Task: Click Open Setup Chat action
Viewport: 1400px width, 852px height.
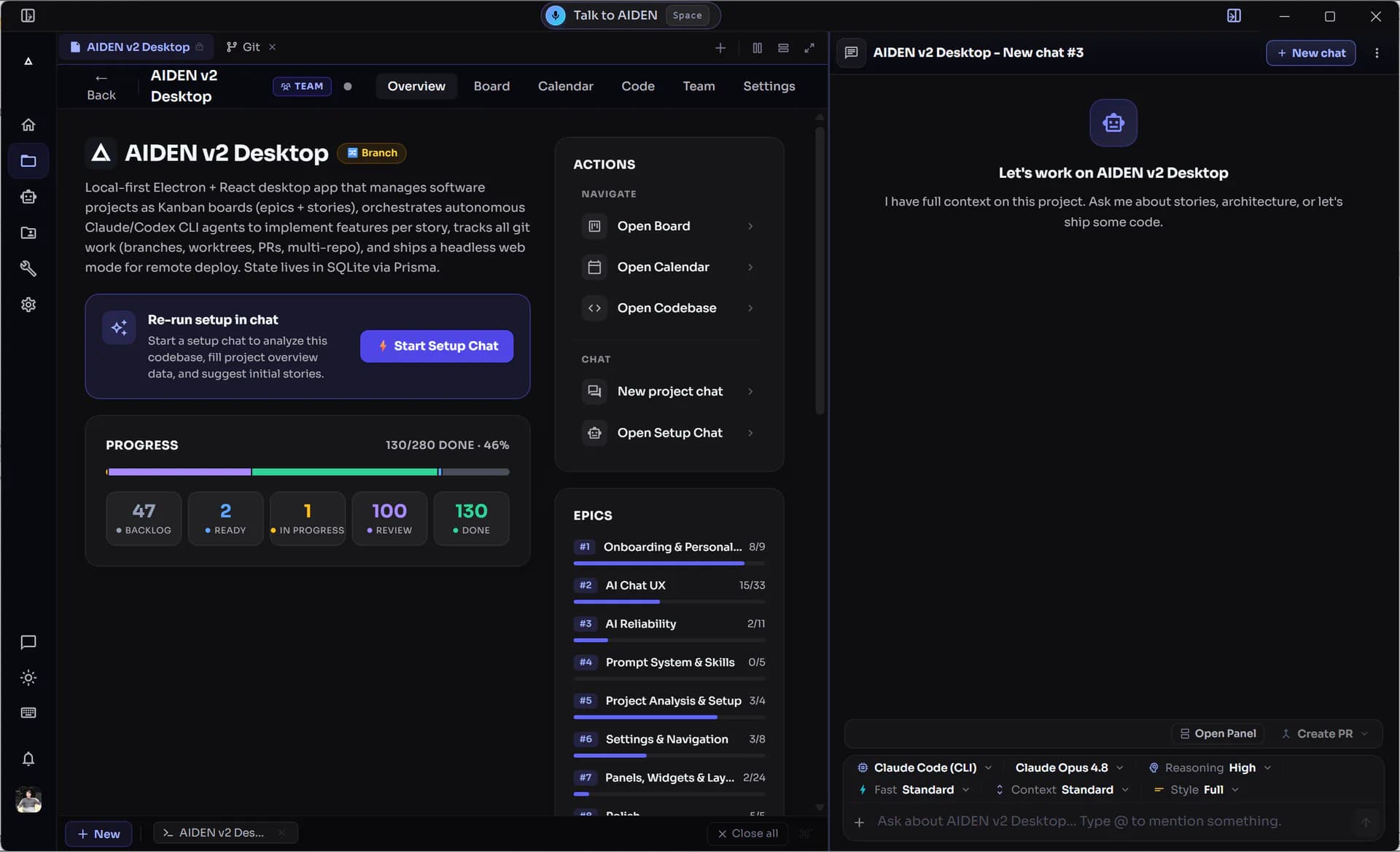Action: pyautogui.click(x=669, y=433)
